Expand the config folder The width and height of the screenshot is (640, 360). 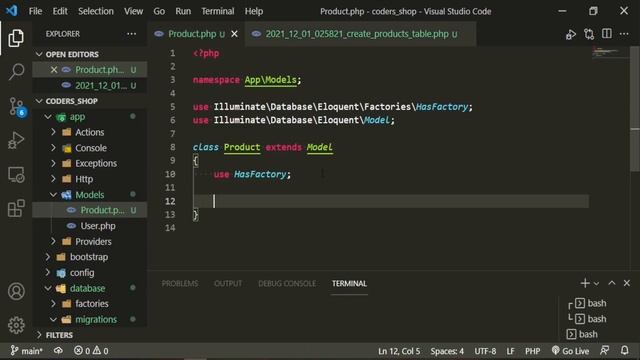coord(48,272)
